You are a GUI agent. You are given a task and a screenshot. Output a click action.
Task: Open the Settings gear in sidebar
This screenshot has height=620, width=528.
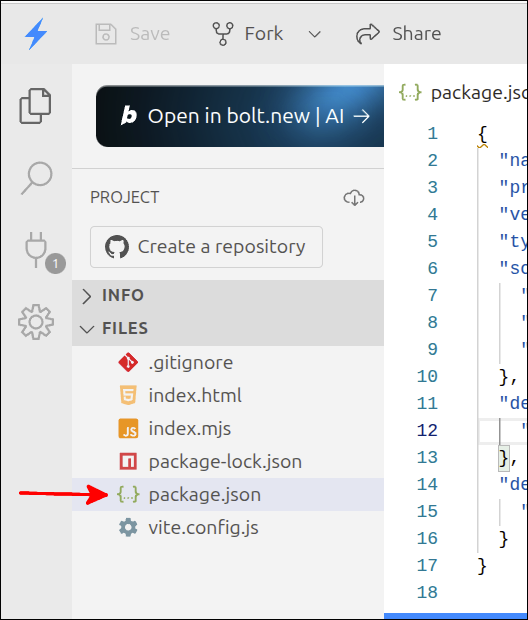click(x=36, y=322)
